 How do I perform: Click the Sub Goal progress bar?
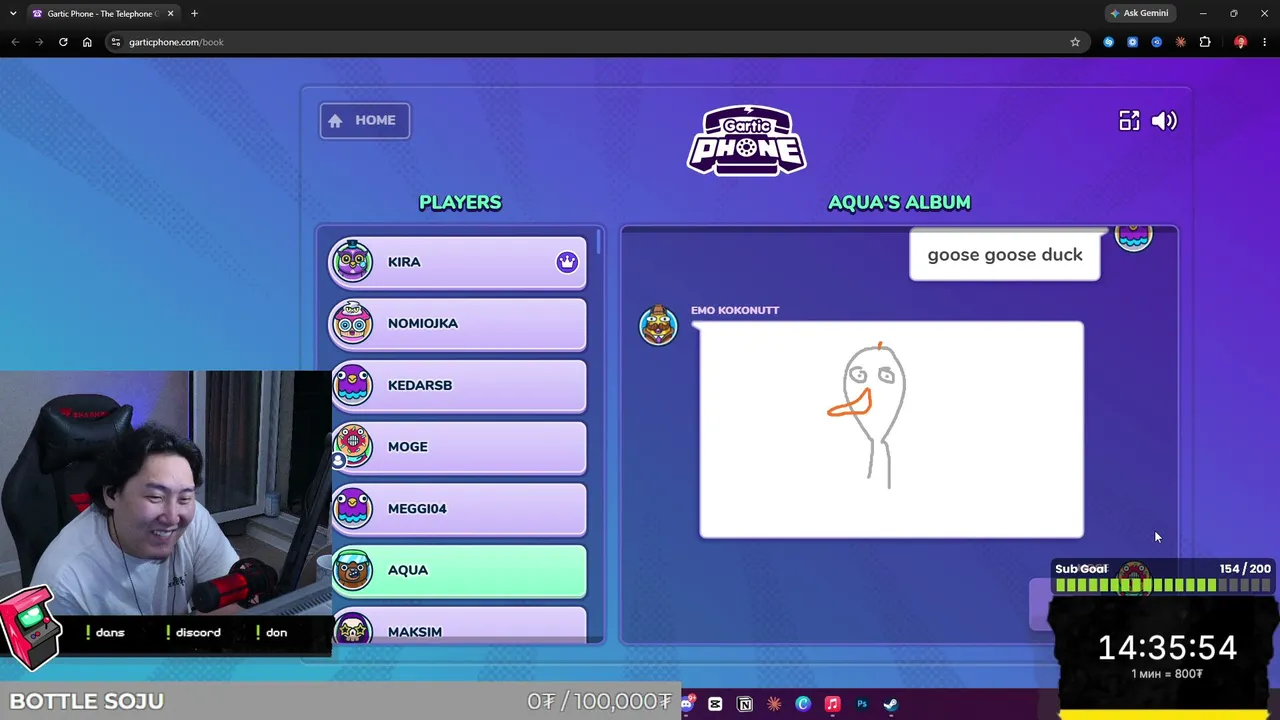(1163, 586)
